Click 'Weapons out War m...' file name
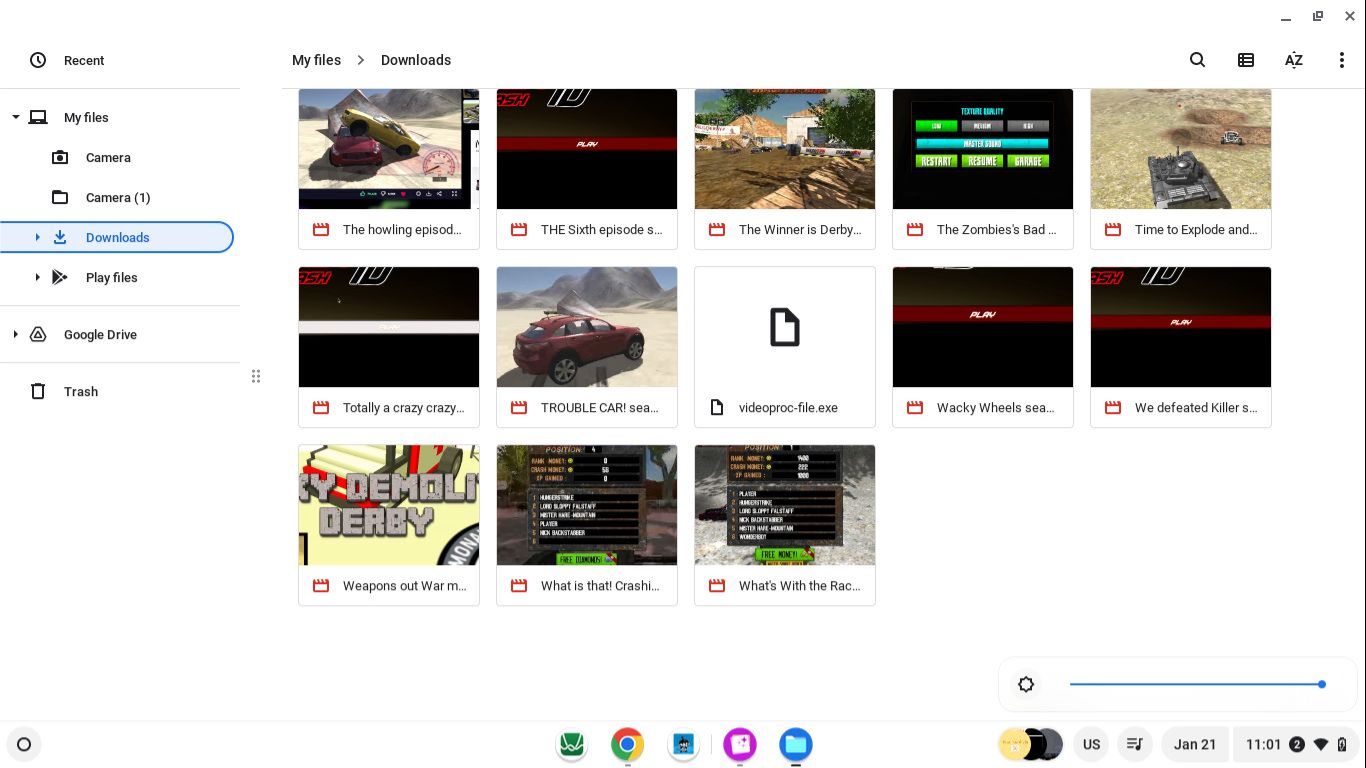The width and height of the screenshot is (1366, 768). tap(405, 586)
